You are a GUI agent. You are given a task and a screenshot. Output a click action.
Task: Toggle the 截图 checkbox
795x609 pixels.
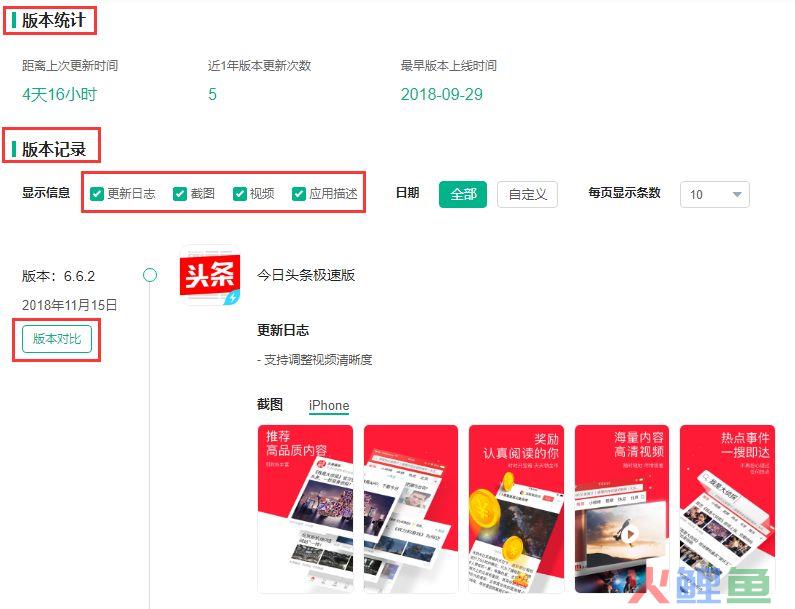pos(180,194)
